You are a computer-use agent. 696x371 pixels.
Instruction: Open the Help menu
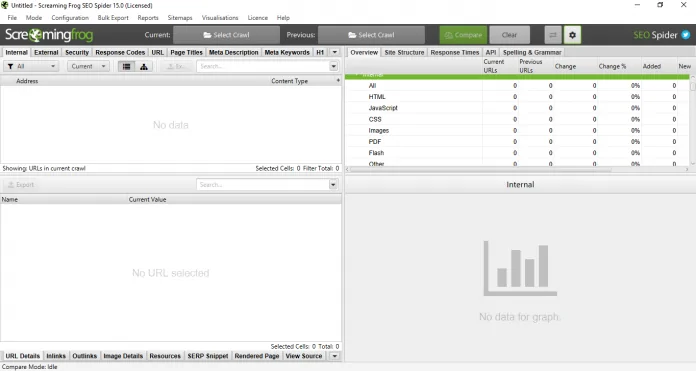tap(283, 18)
